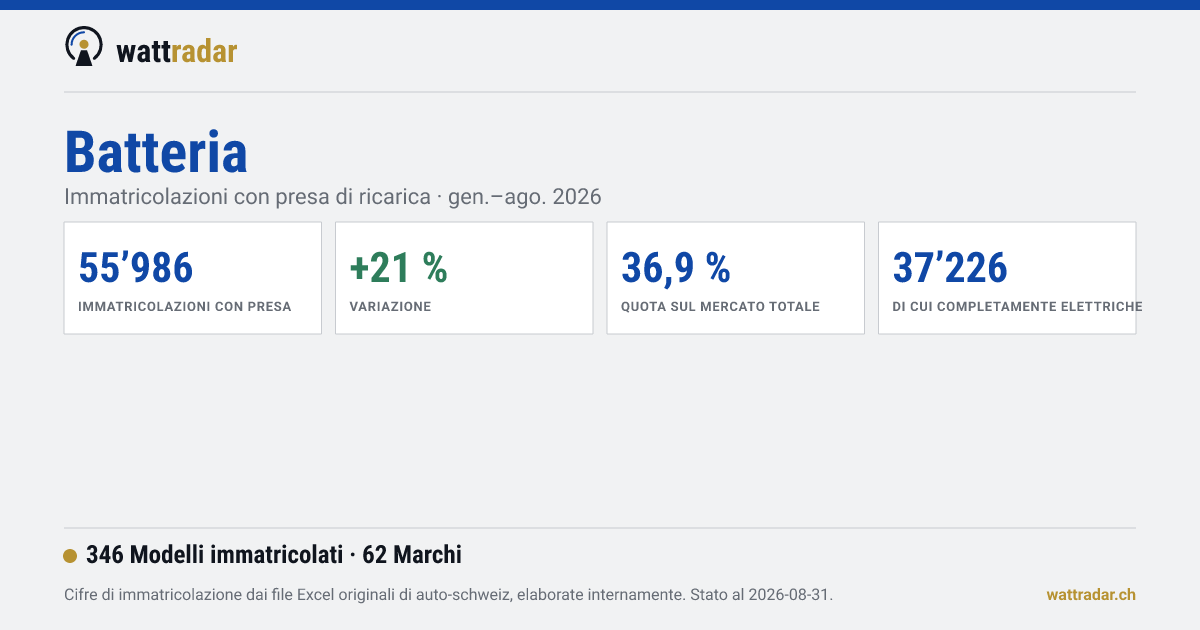Image resolution: width=1200 pixels, height=630 pixels.
Task: Click the 'Immatricolazioni con presa' label
Action: [x=185, y=307]
